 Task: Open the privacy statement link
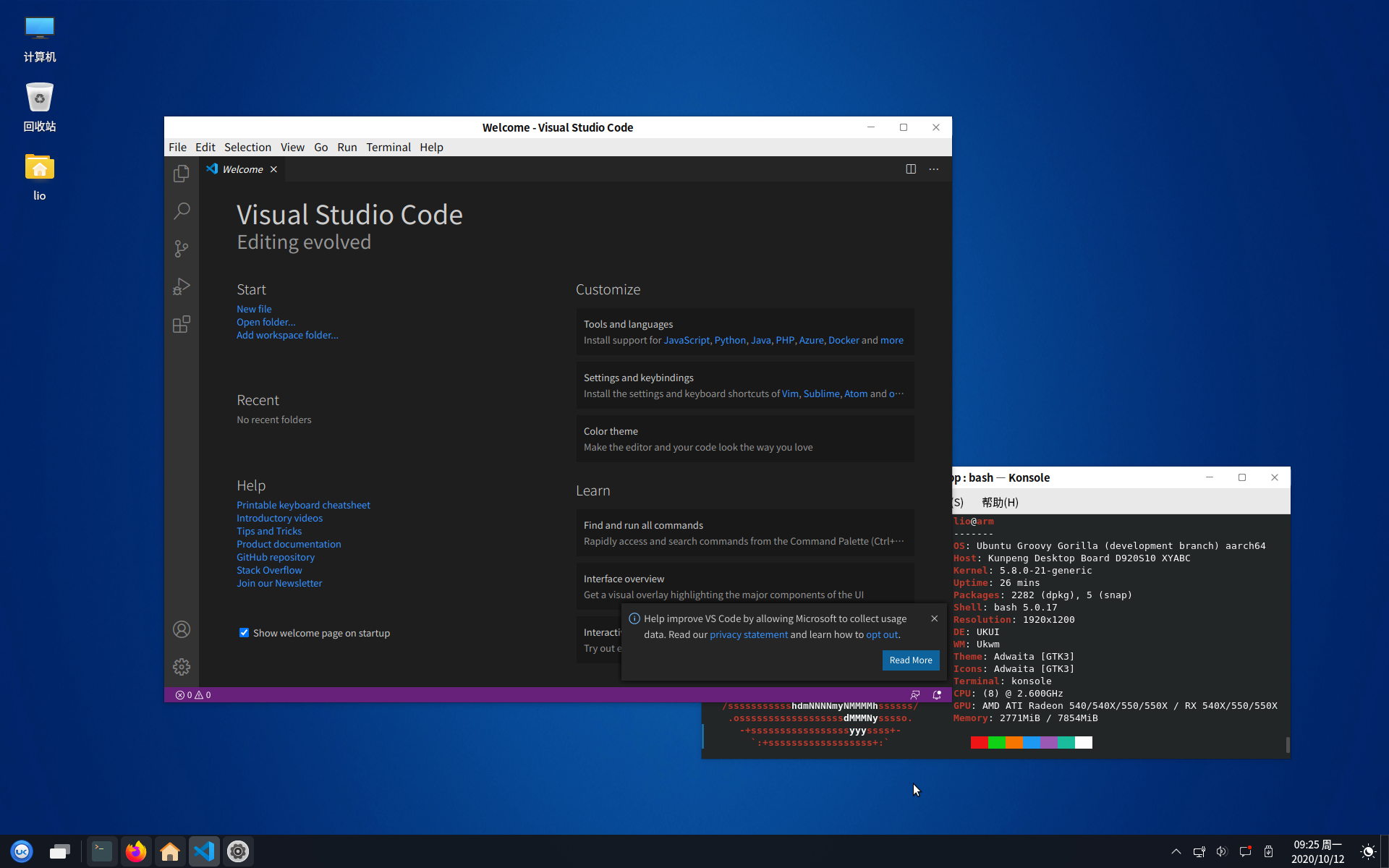tap(749, 634)
